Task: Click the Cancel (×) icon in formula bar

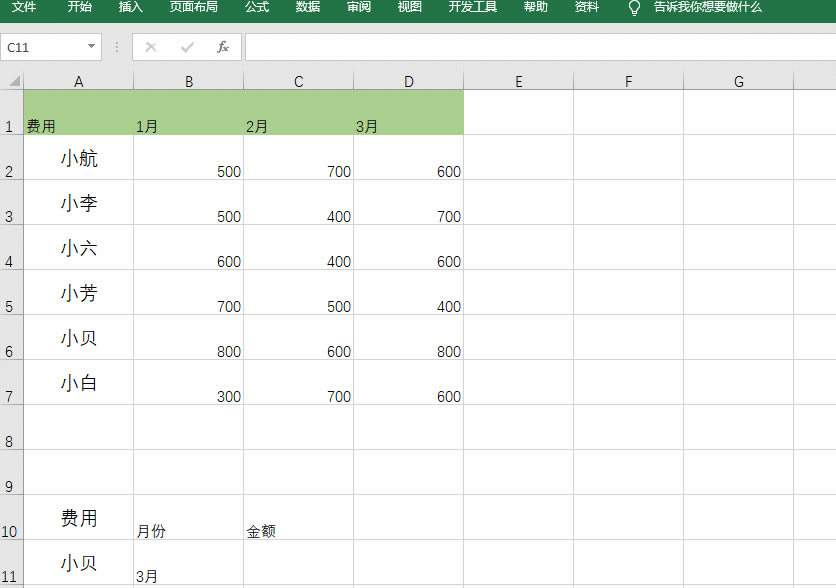Action: tap(151, 46)
